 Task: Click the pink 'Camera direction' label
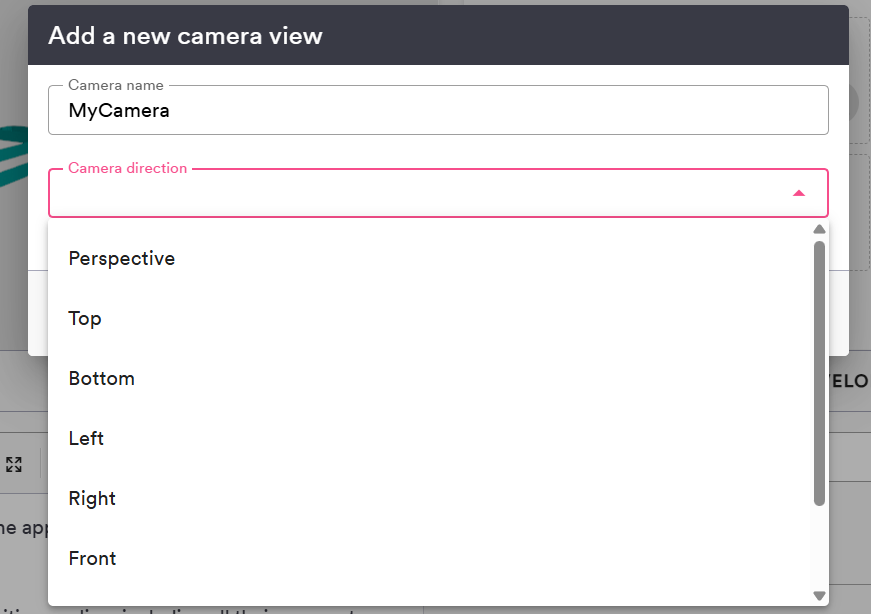(127, 168)
